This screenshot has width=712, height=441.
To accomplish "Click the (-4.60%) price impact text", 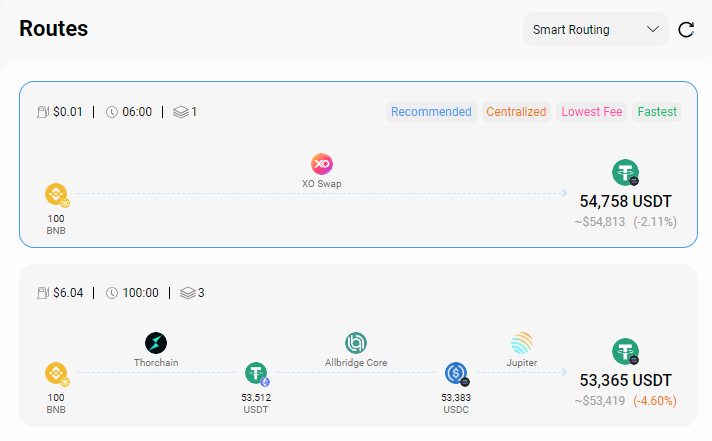I will point(655,401).
